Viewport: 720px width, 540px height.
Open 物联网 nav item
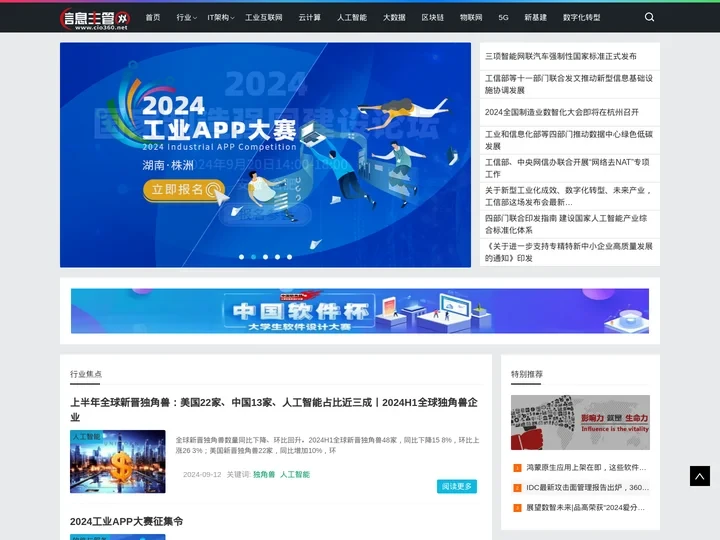471,17
